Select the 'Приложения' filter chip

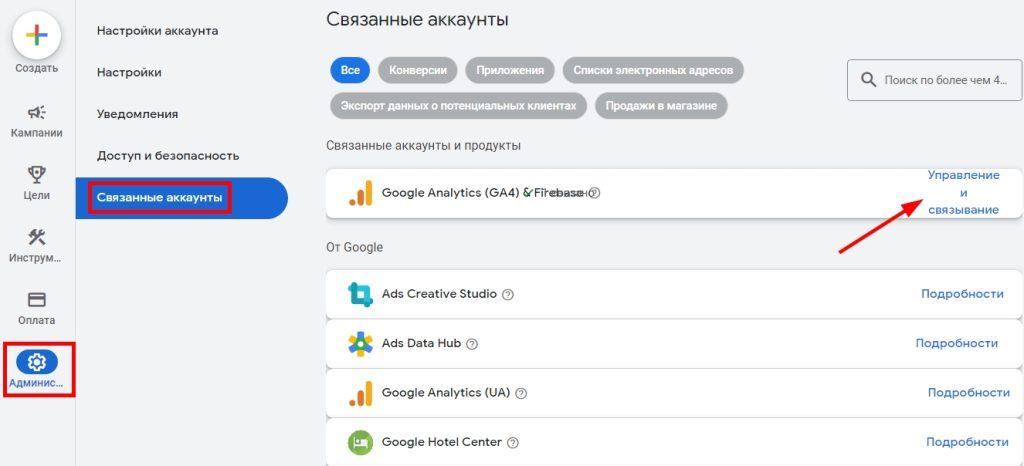click(510, 70)
